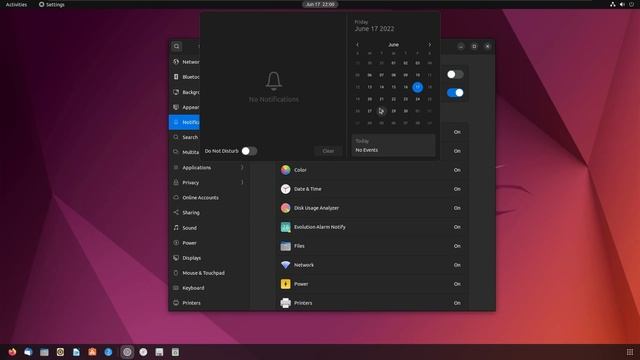640x360 pixels.
Task: Turn off the enabled blue switch in Settings
Action: [x=455, y=93]
